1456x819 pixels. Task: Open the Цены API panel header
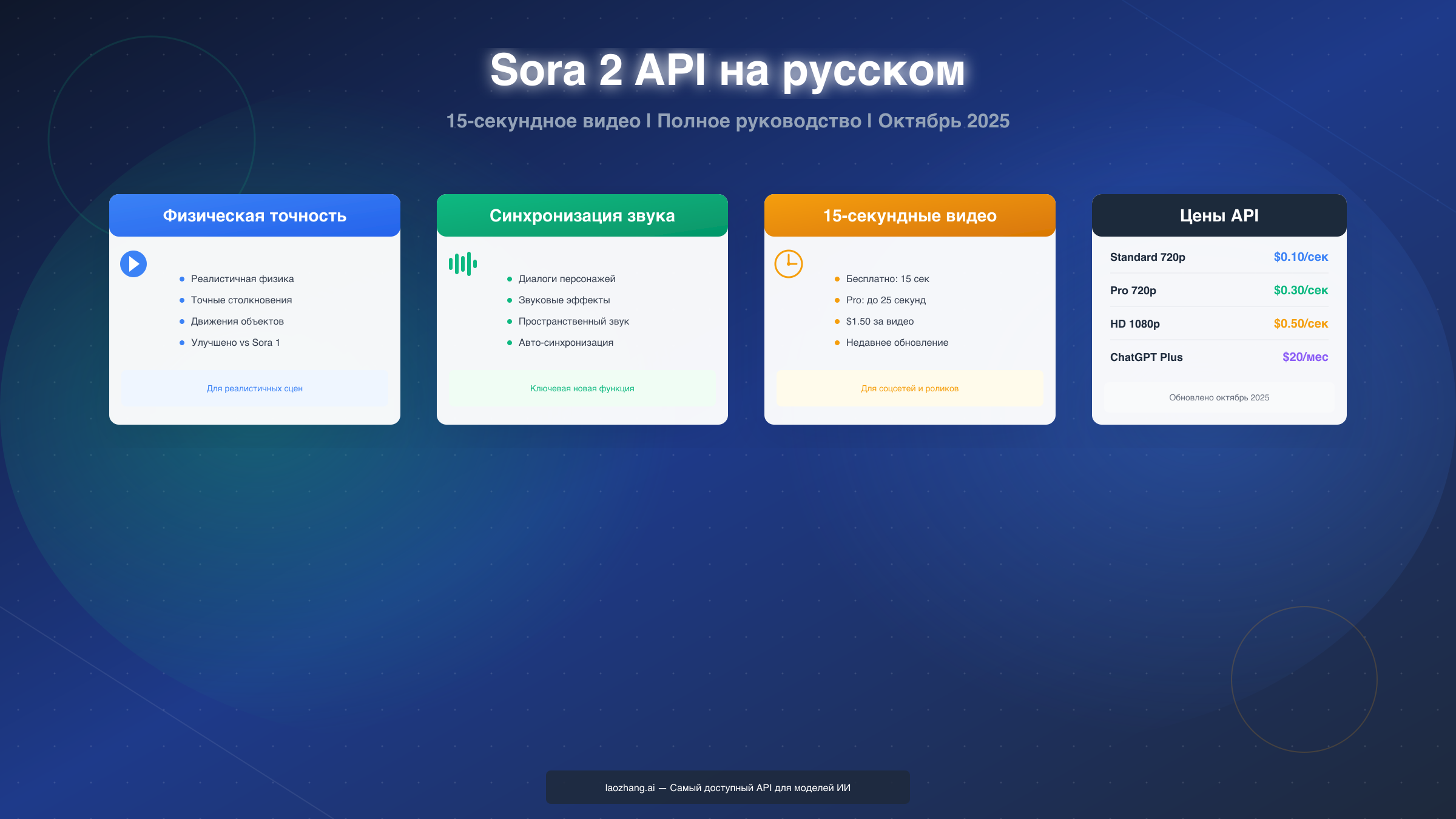(1219, 215)
